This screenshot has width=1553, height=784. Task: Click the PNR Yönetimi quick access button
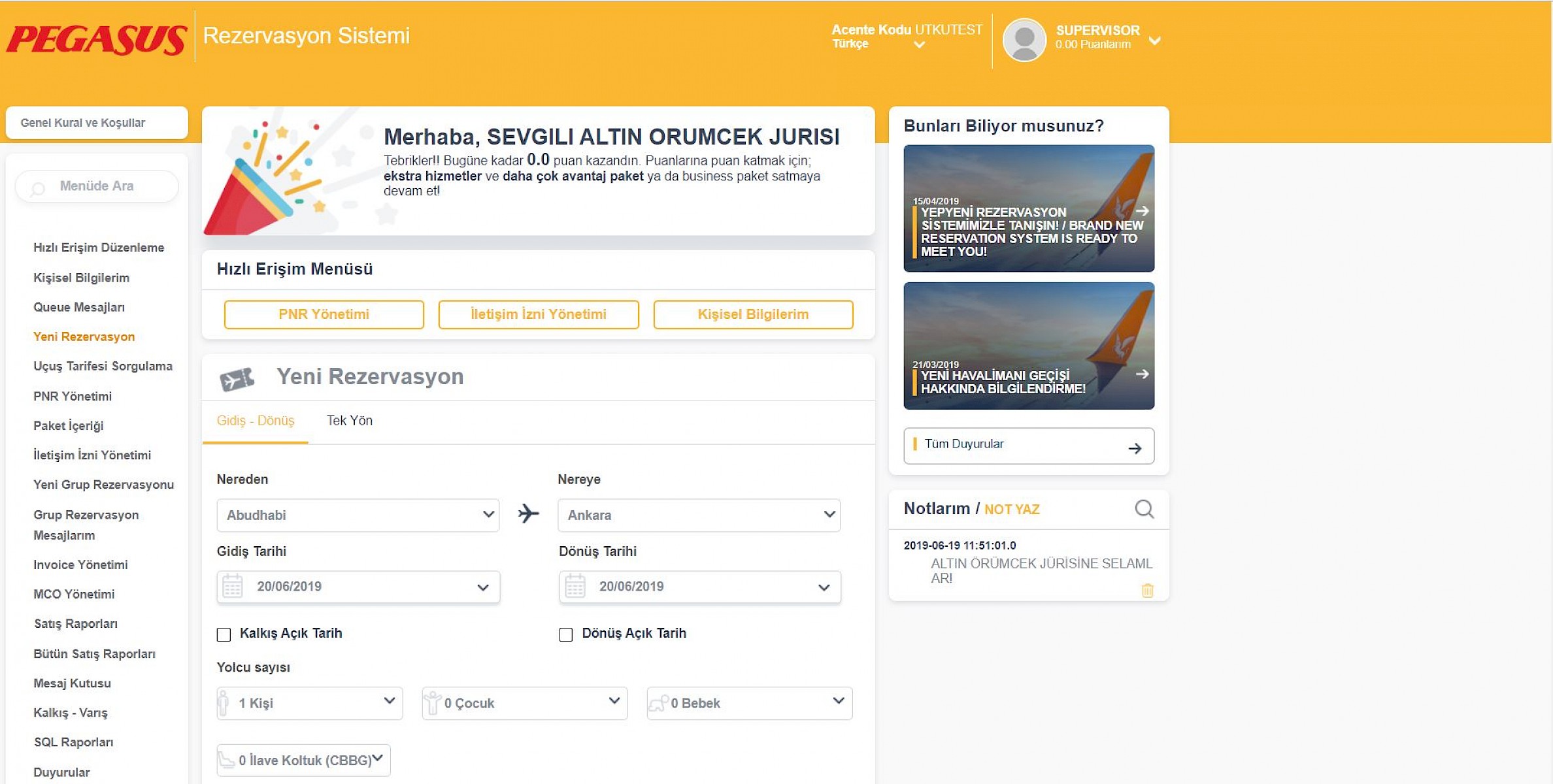(x=324, y=314)
